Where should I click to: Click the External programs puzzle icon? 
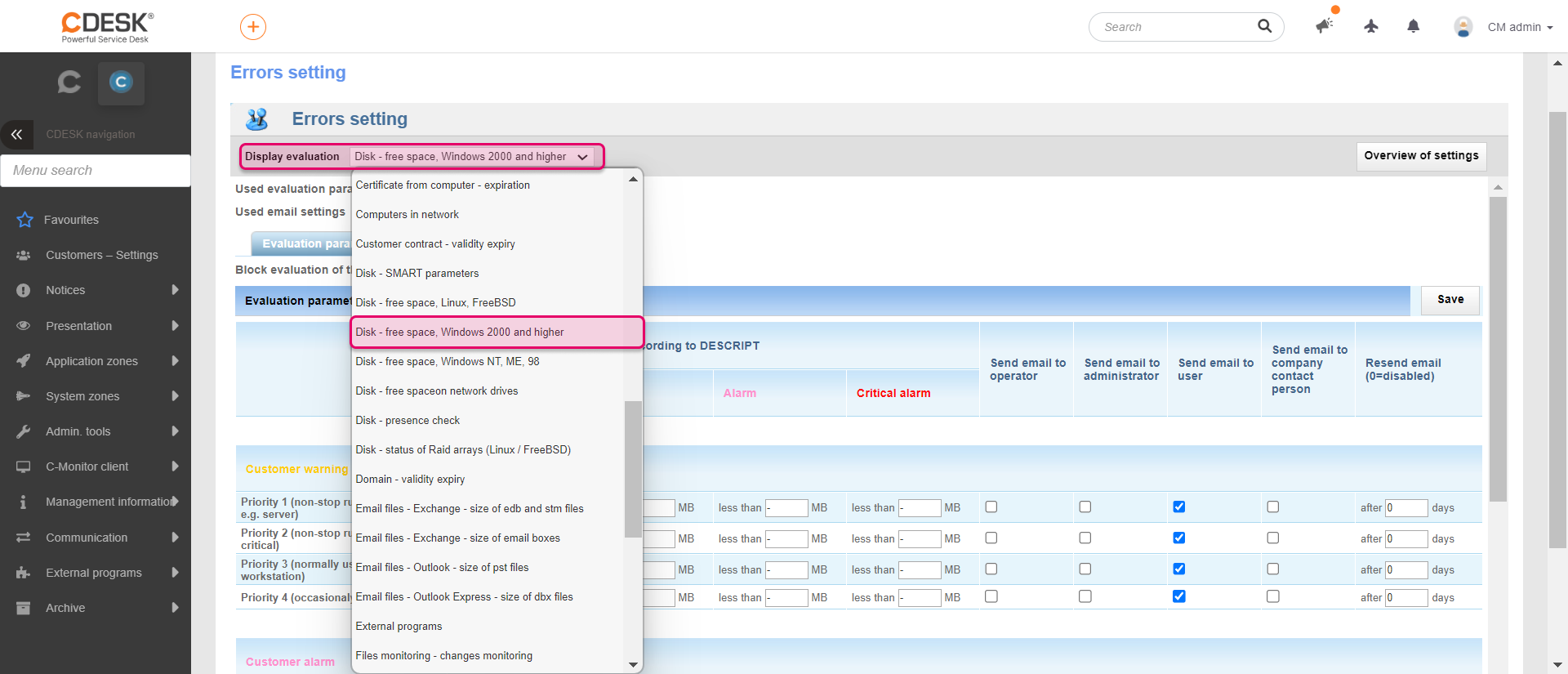pyautogui.click(x=24, y=573)
